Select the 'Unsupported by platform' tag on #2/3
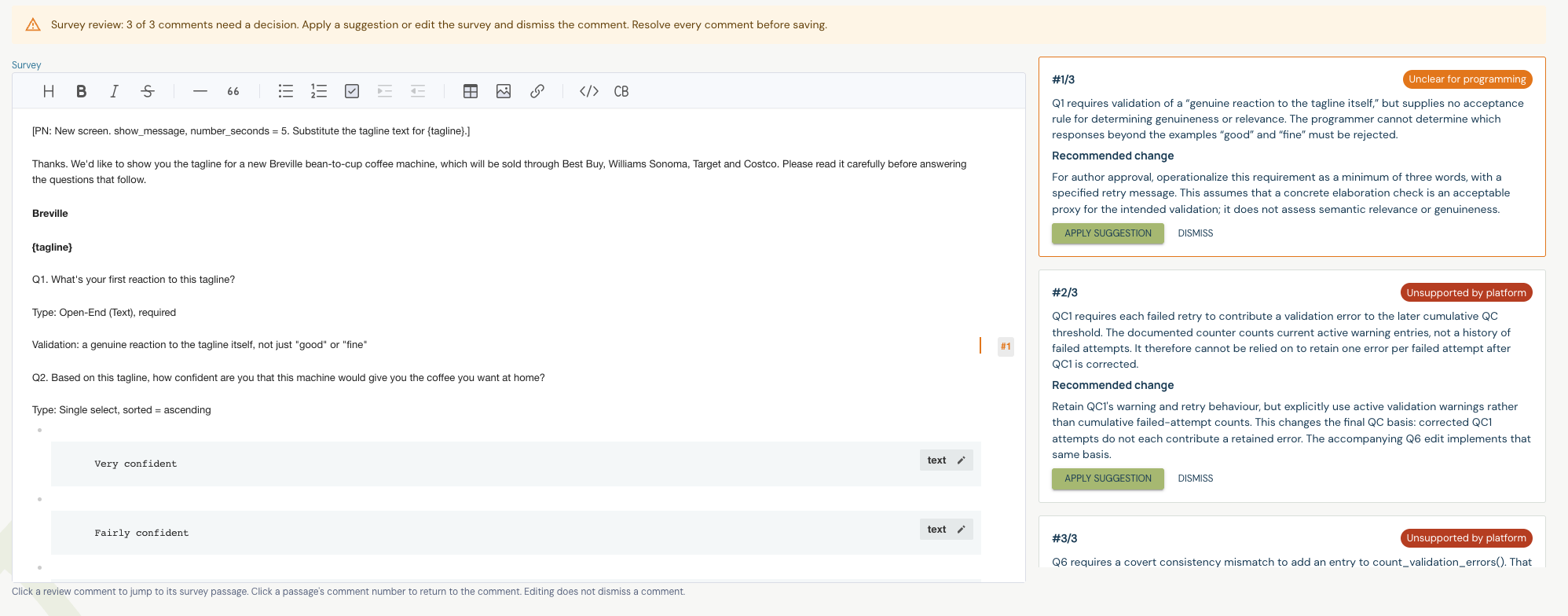The height and width of the screenshot is (616, 1568). coord(1466,293)
